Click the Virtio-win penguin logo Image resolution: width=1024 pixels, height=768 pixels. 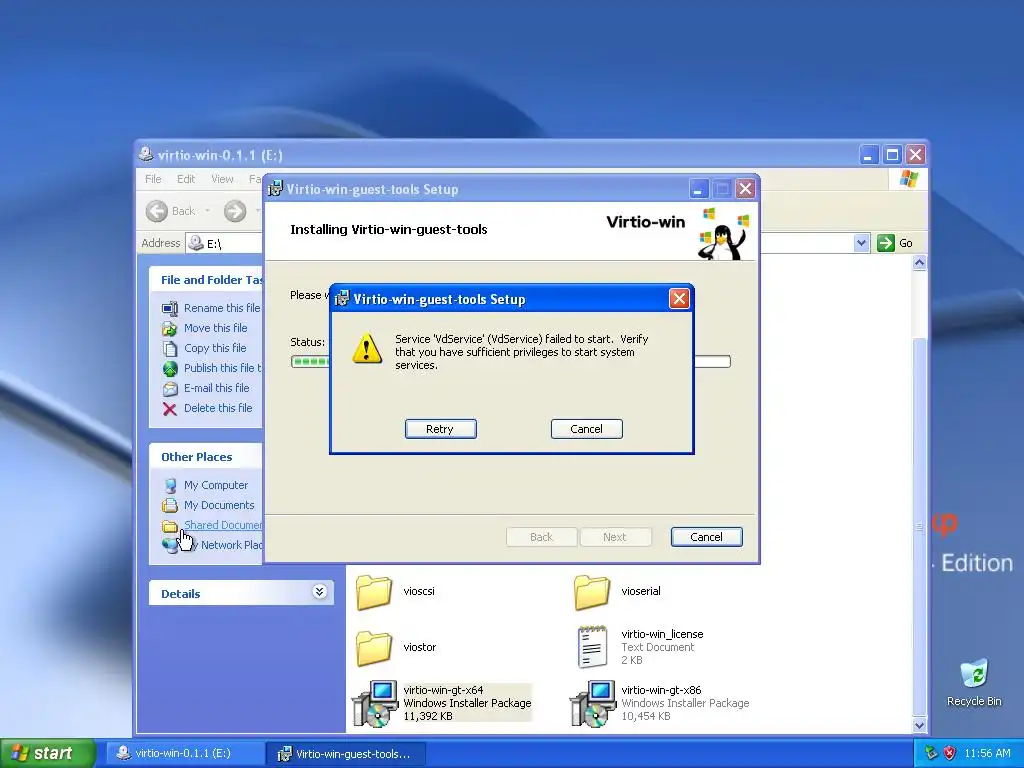pyautogui.click(x=722, y=234)
